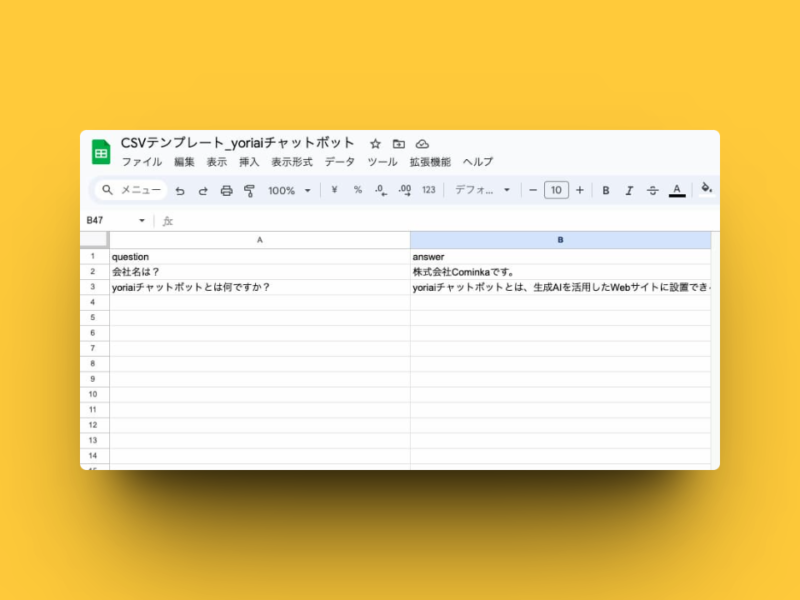Open the デフォ... font dropdown

482,190
